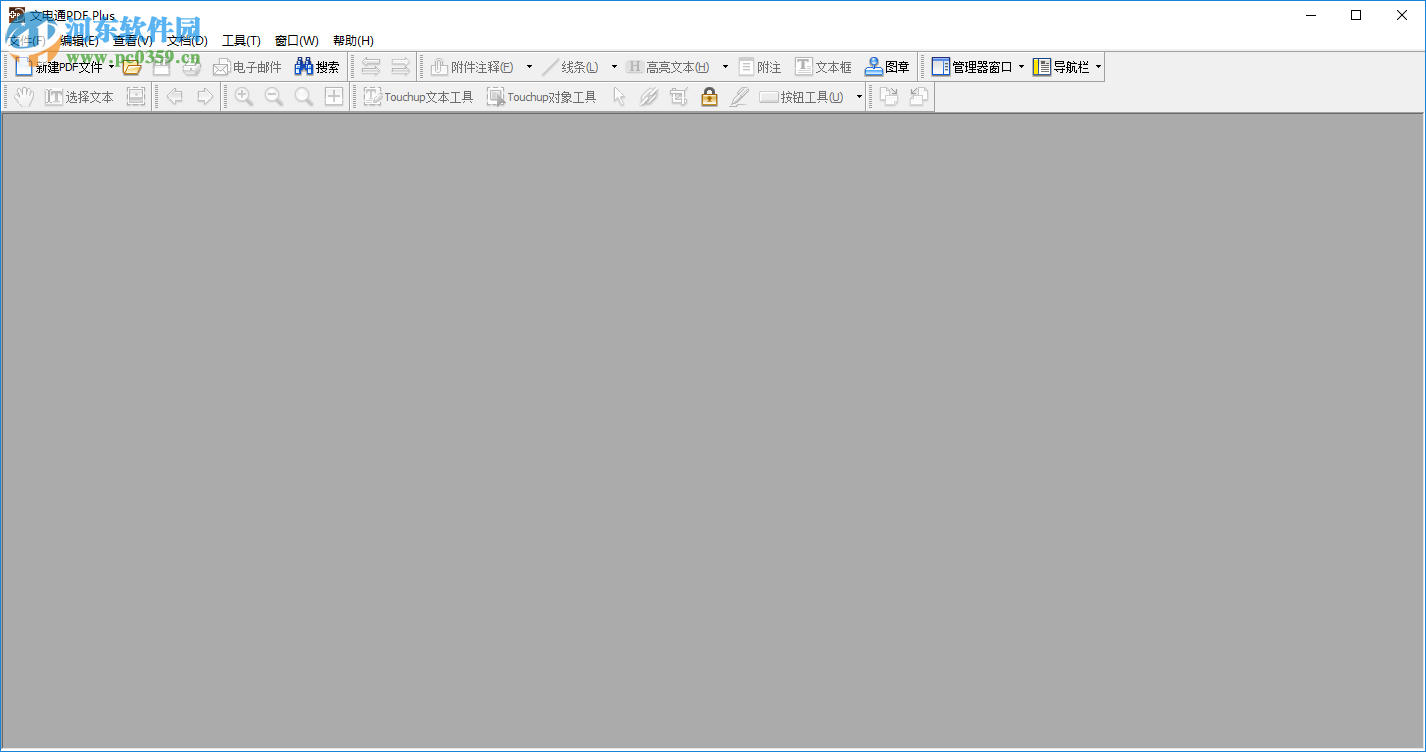Select the Hand tool
The width and height of the screenshot is (1426, 752).
click(22, 96)
